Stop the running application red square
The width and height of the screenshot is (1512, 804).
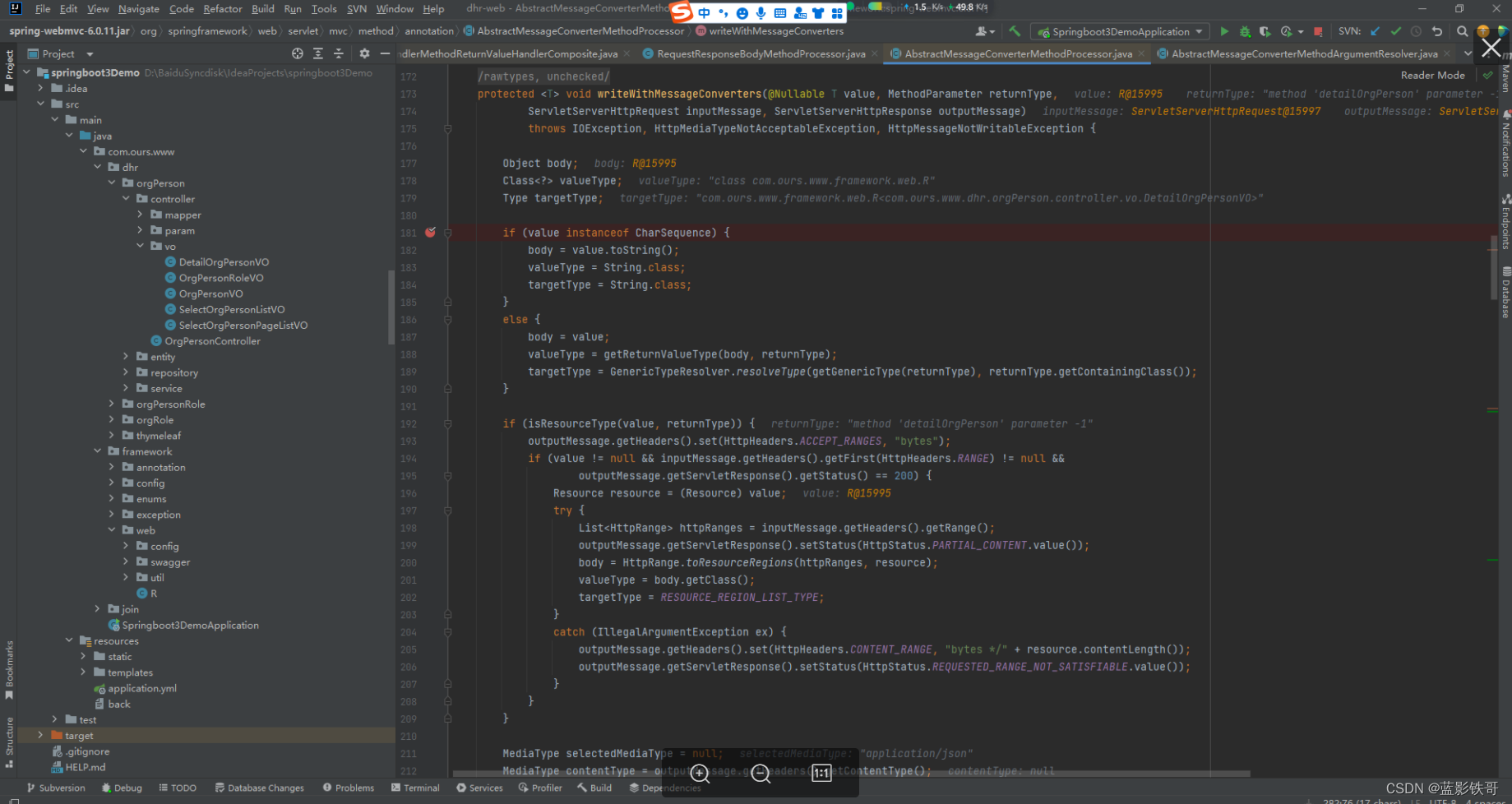coord(1318,31)
